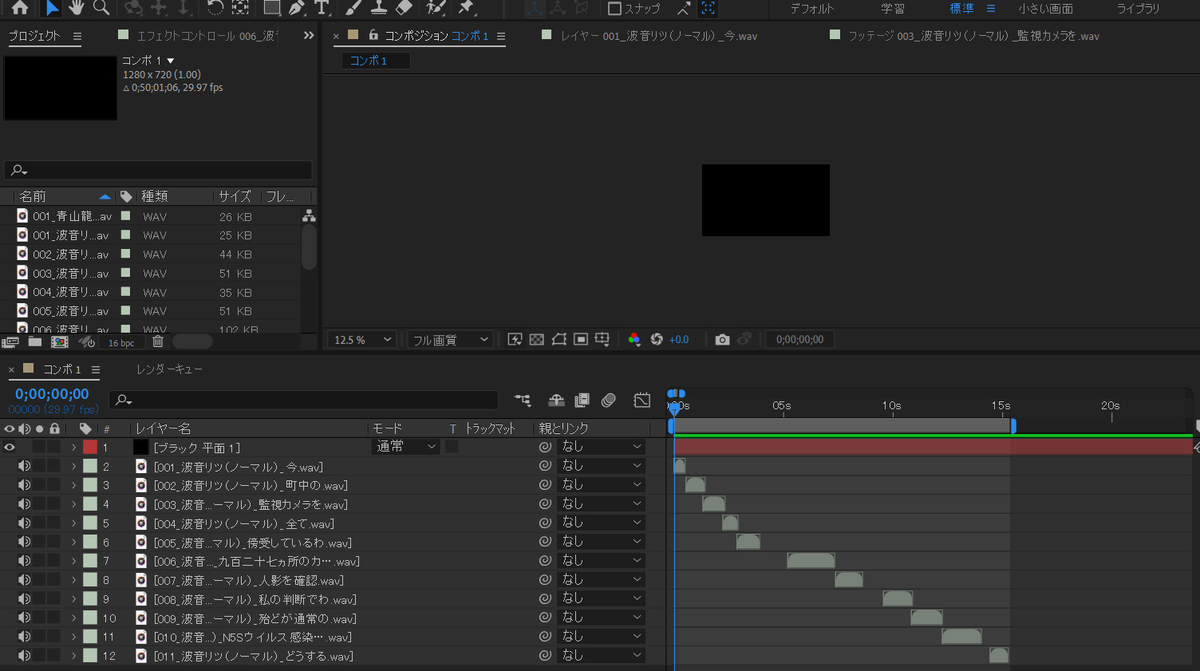
Task: Switch to the レンダーキュー tab
Action: pos(169,369)
